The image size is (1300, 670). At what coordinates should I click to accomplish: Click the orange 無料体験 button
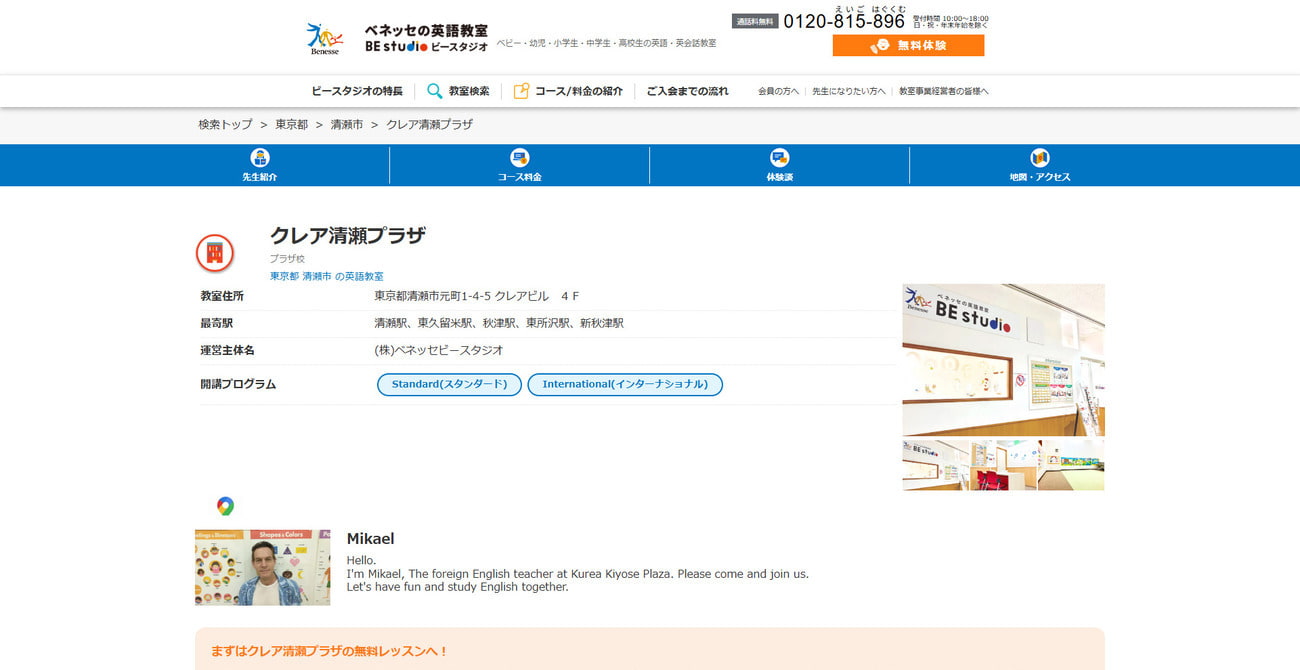point(908,45)
